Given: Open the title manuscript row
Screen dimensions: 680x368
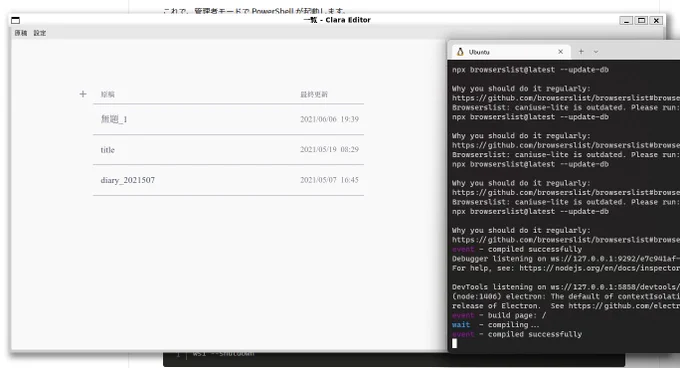Looking at the screenshot, I should (x=228, y=150).
